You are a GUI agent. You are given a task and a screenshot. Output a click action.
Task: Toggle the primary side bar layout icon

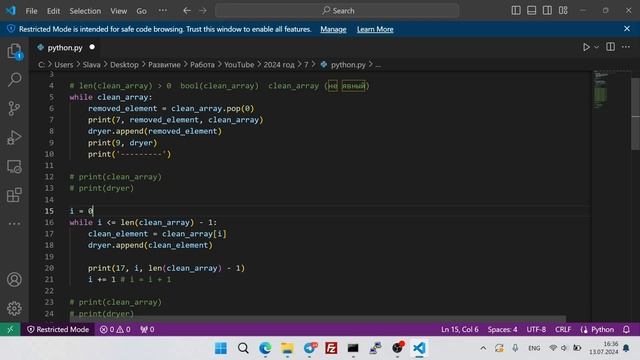tap(516, 11)
